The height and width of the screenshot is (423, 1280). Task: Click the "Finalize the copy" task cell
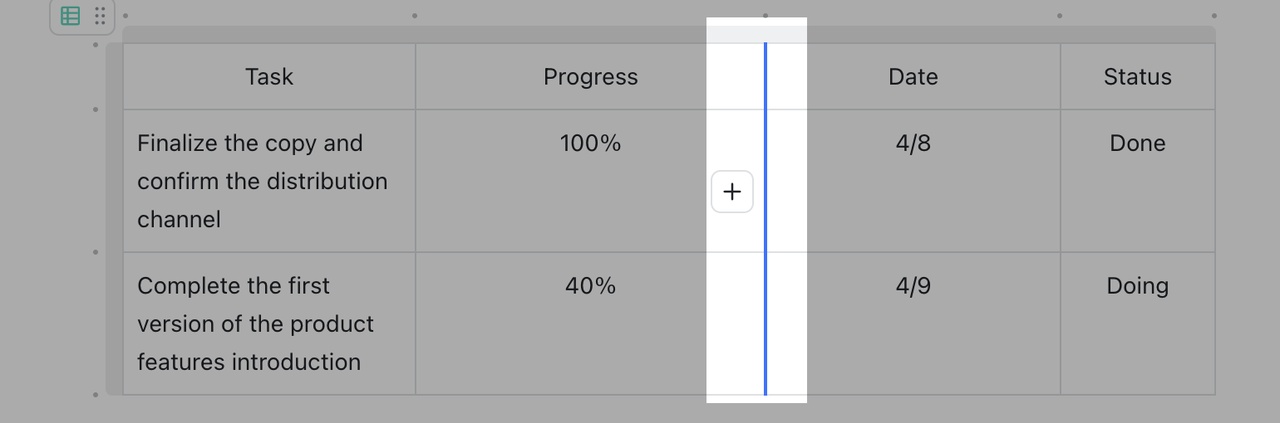pos(262,181)
